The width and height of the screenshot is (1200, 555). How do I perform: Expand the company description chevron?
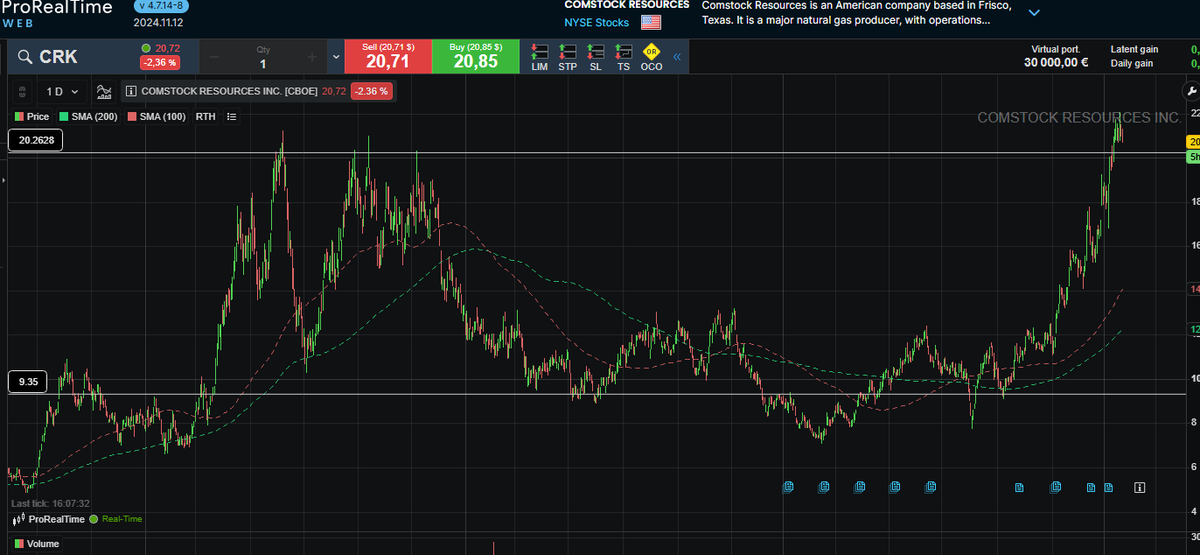point(1034,13)
